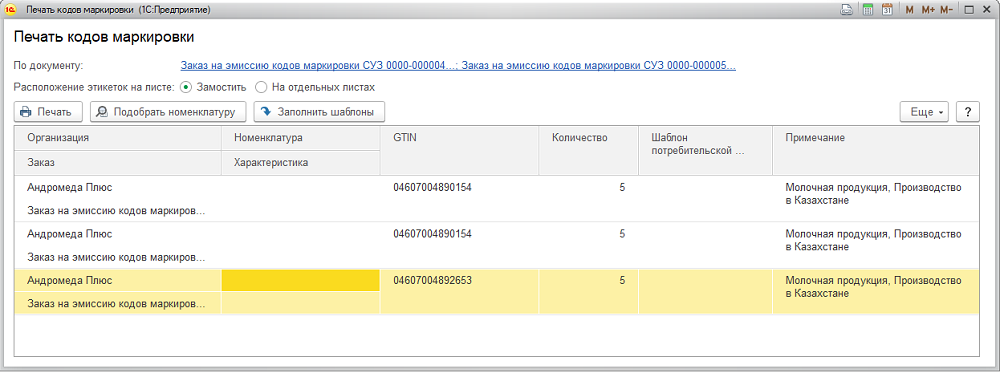Click the M+ memory add button
Viewport: 1000px width, 373px height.
(x=928, y=10)
